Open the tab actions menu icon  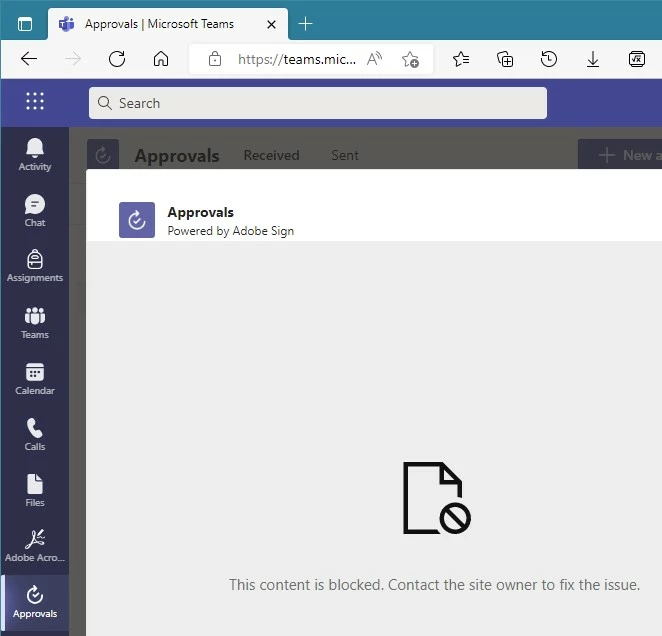click(25, 24)
